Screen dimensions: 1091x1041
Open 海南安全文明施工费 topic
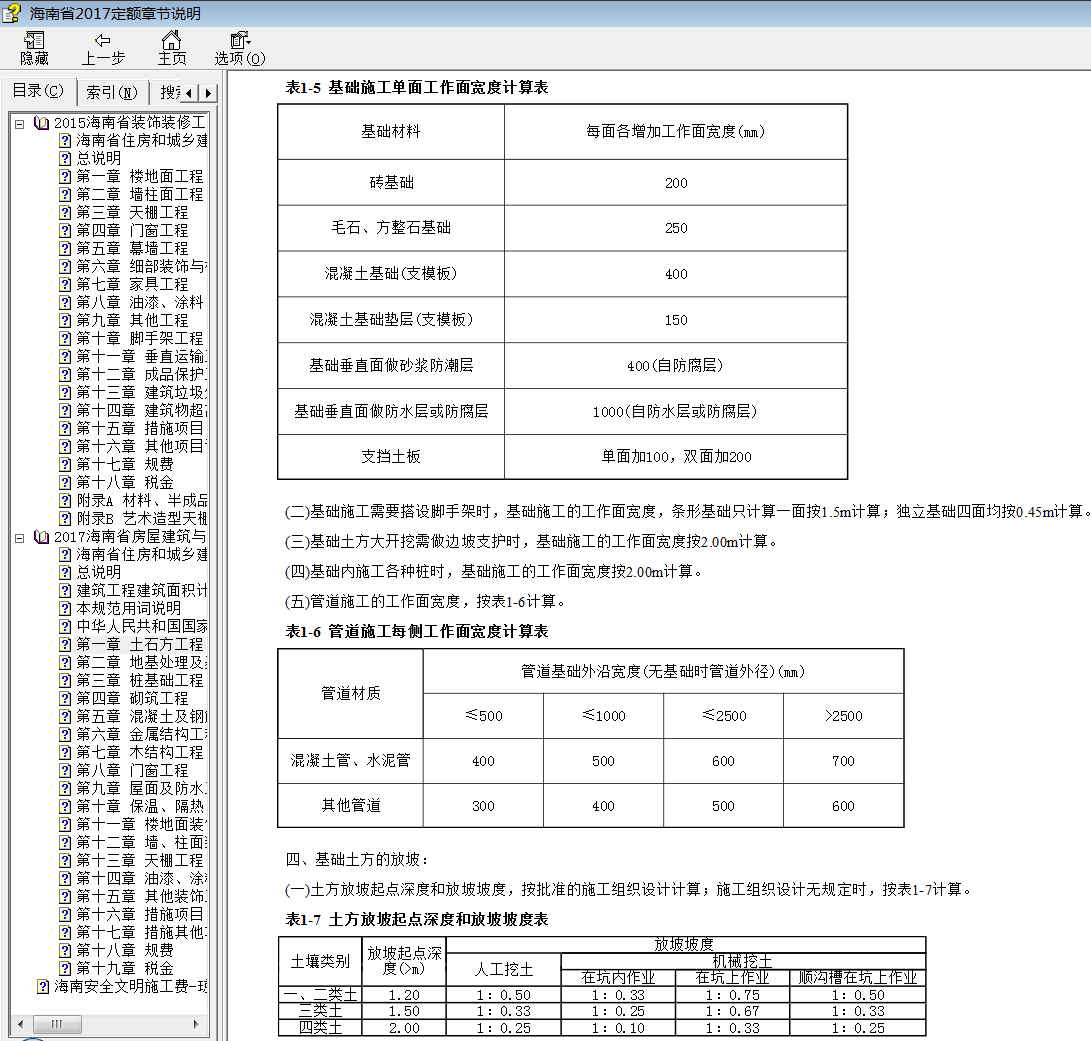point(130,987)
